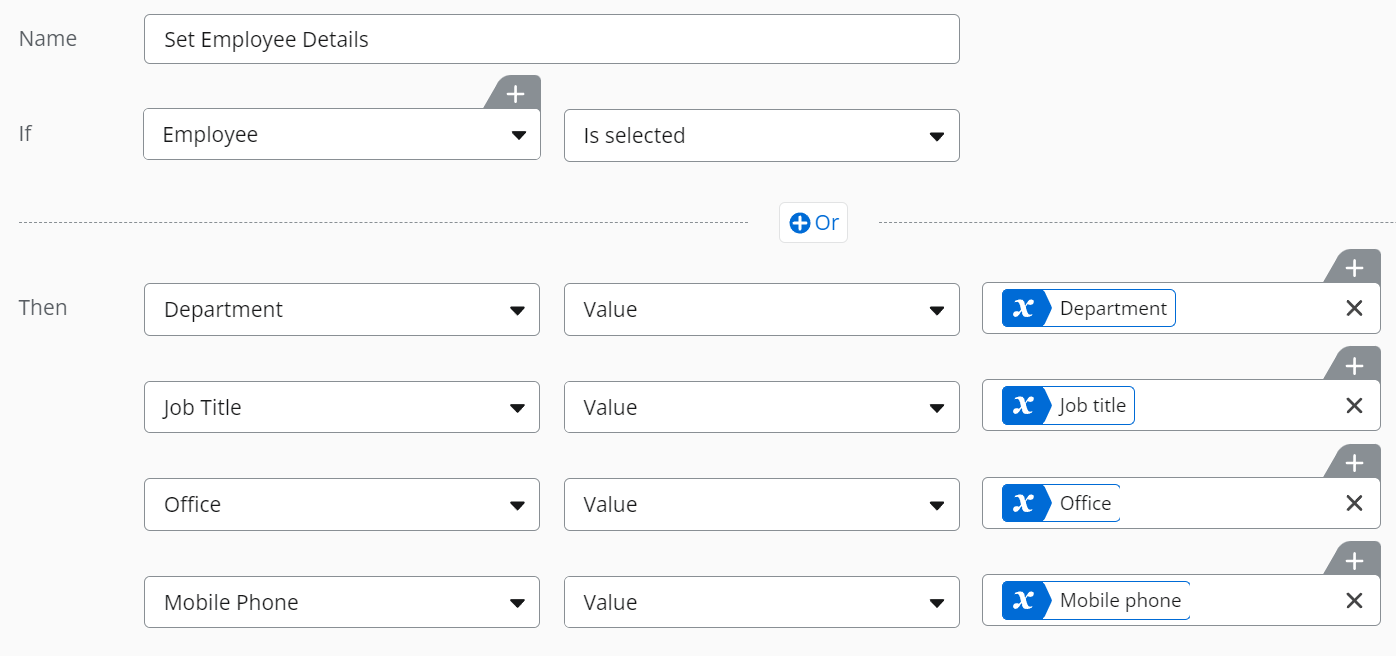Viewport: 1396px width, 656px height.
Task: Remove the Job title value with X
Action: click(1354, 405)
